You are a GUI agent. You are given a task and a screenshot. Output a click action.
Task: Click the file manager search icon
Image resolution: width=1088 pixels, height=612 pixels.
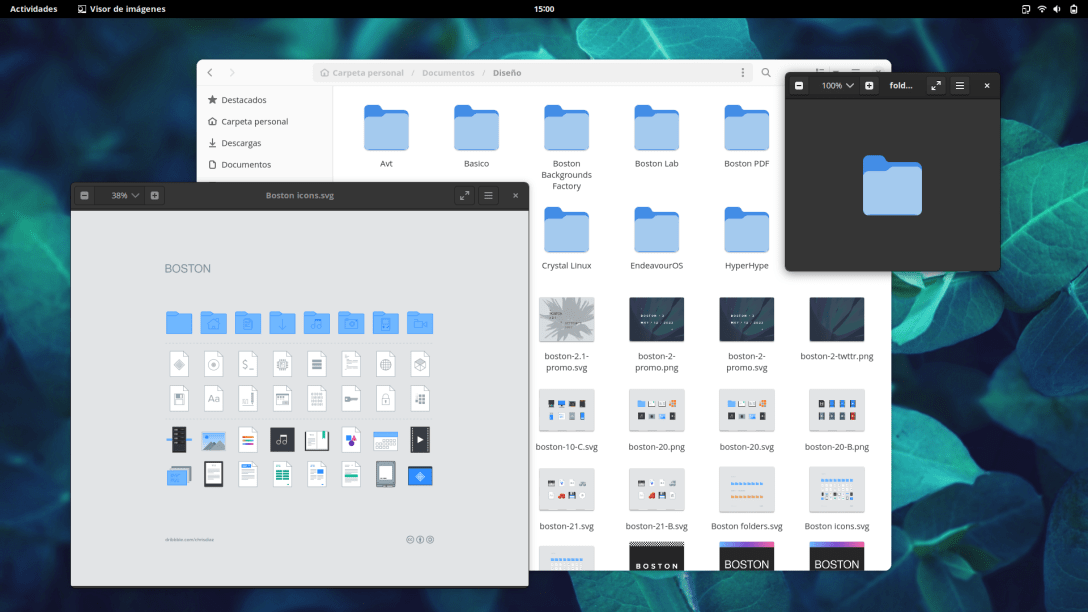[766, 72]
